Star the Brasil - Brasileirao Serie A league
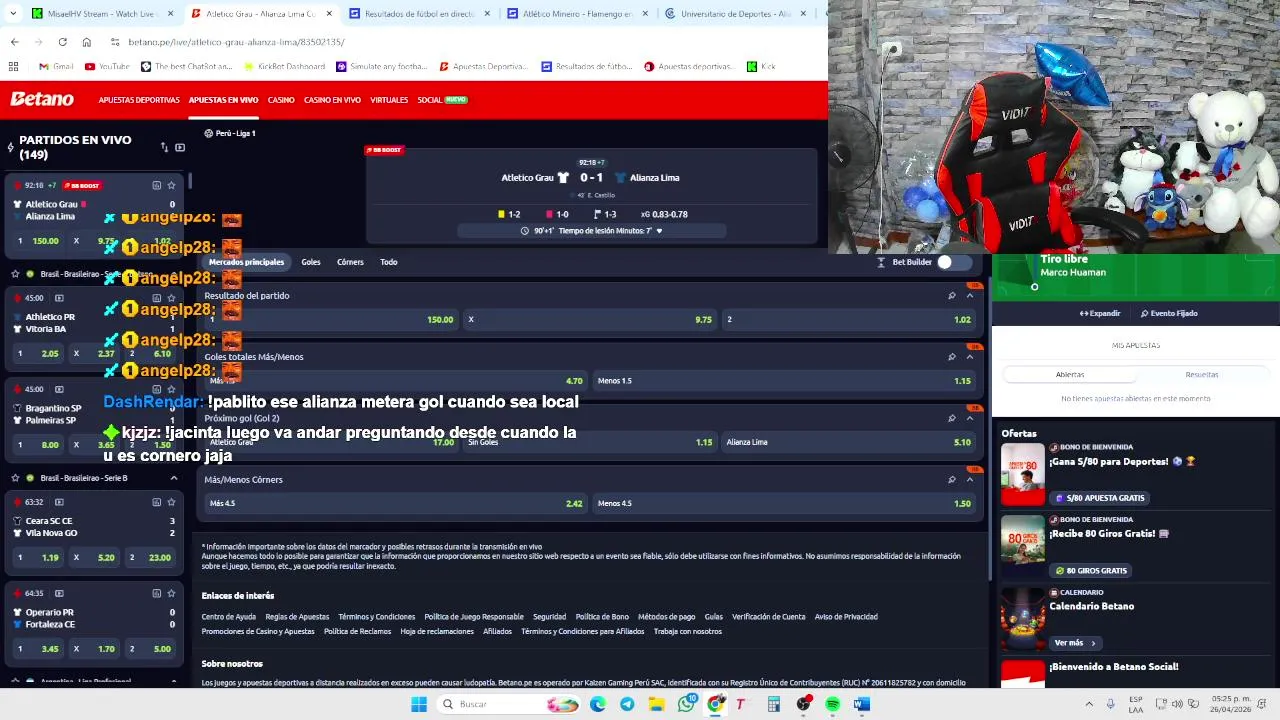 coord(15,274)
